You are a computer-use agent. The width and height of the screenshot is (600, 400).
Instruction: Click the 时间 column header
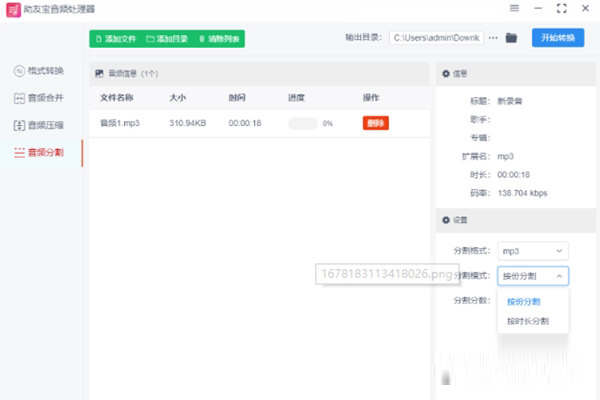tap(237, 98)
